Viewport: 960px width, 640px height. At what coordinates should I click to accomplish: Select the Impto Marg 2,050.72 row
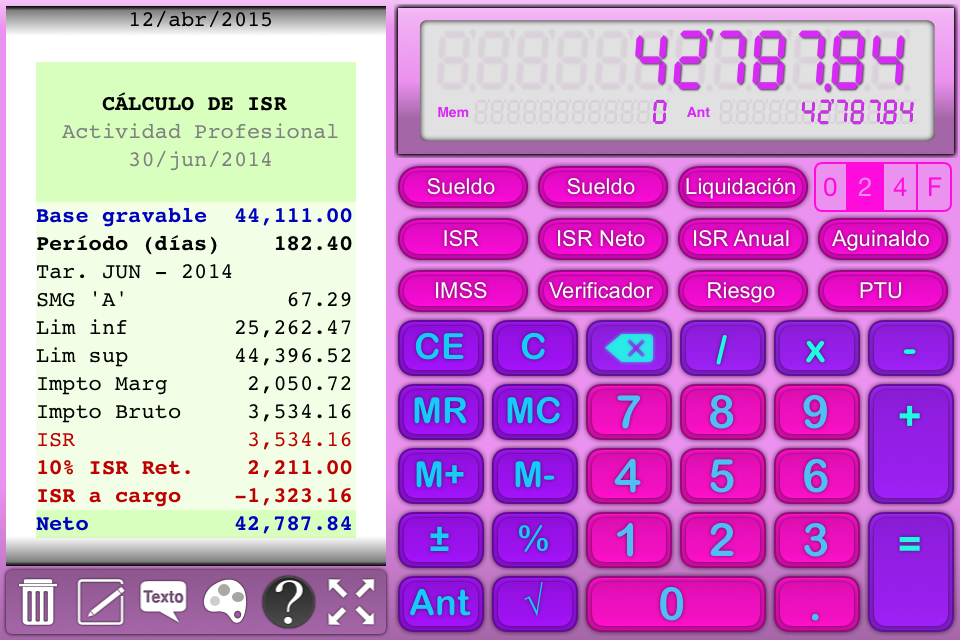pyautogui.click(x=195, y=383)
